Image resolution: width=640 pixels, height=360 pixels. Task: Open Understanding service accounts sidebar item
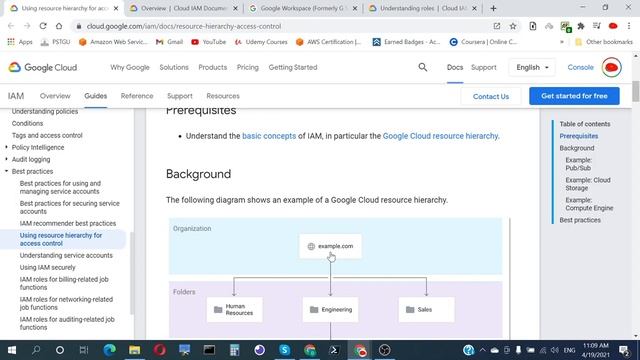[x=66, y=255]
